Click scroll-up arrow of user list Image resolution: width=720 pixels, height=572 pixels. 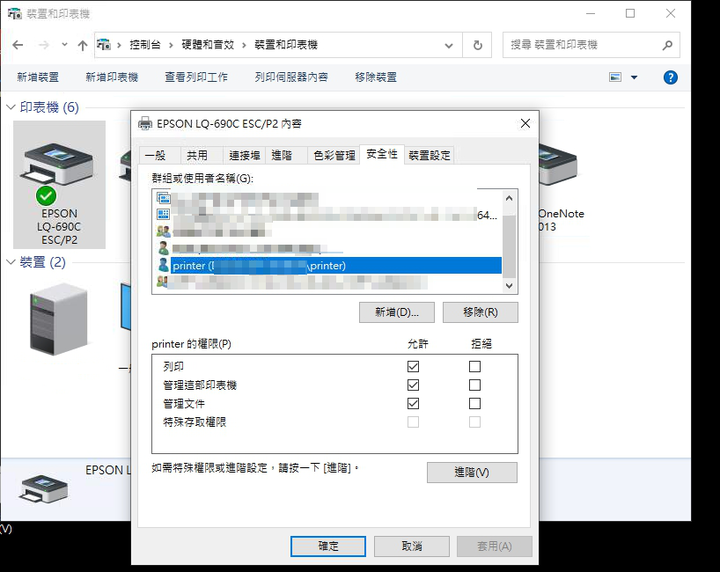point(509,198)
